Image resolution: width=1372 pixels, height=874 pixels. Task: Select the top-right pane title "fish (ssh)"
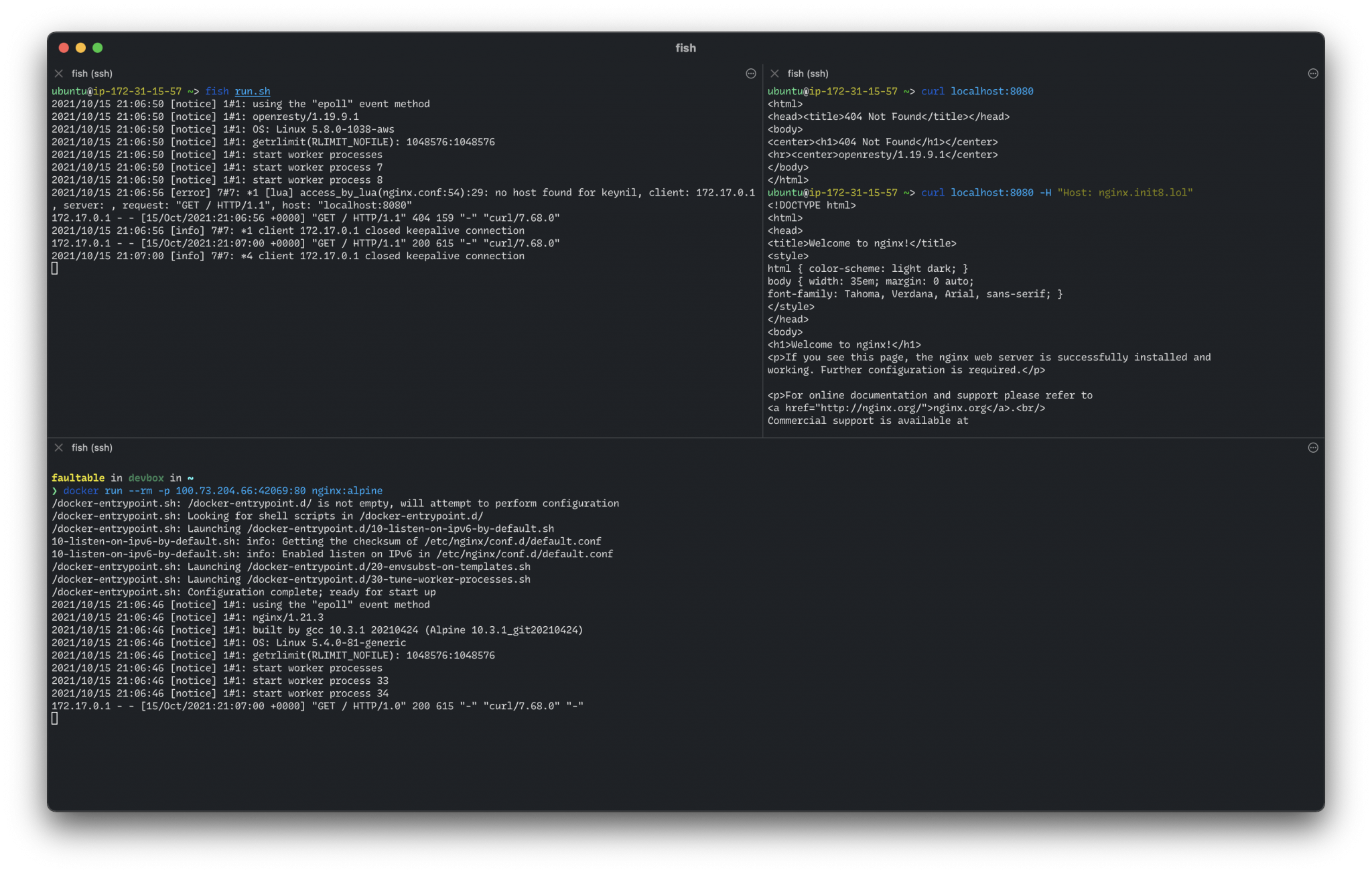(x=808, y=74)
